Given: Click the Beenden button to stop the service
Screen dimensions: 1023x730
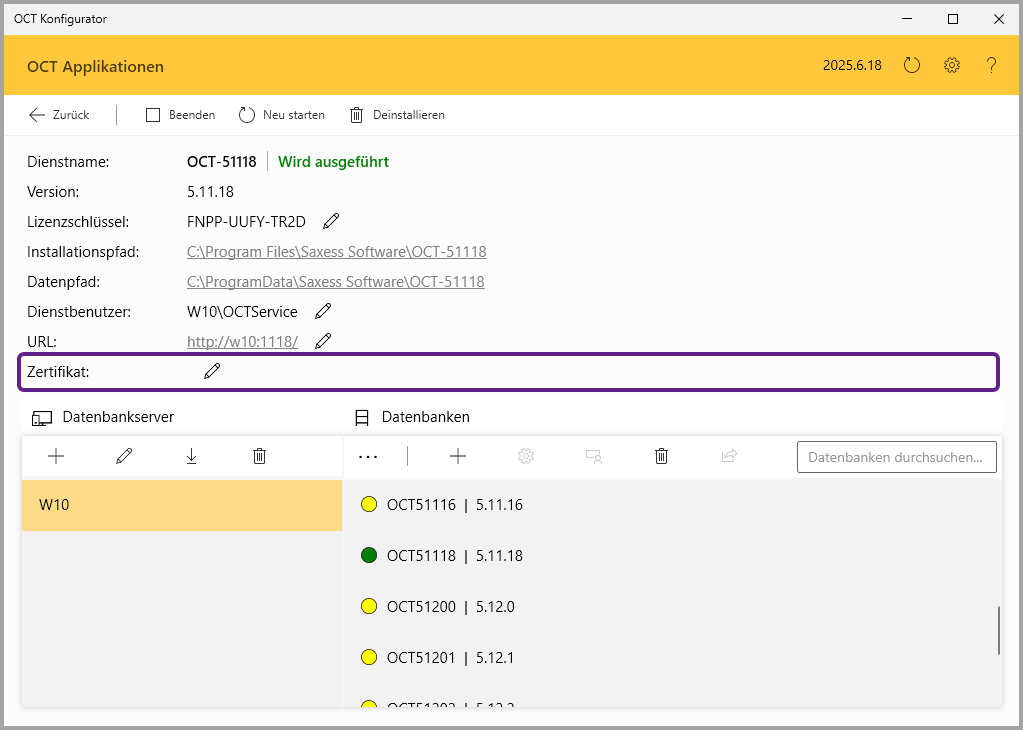Looking at the screenshot, I should click(180, 115).
